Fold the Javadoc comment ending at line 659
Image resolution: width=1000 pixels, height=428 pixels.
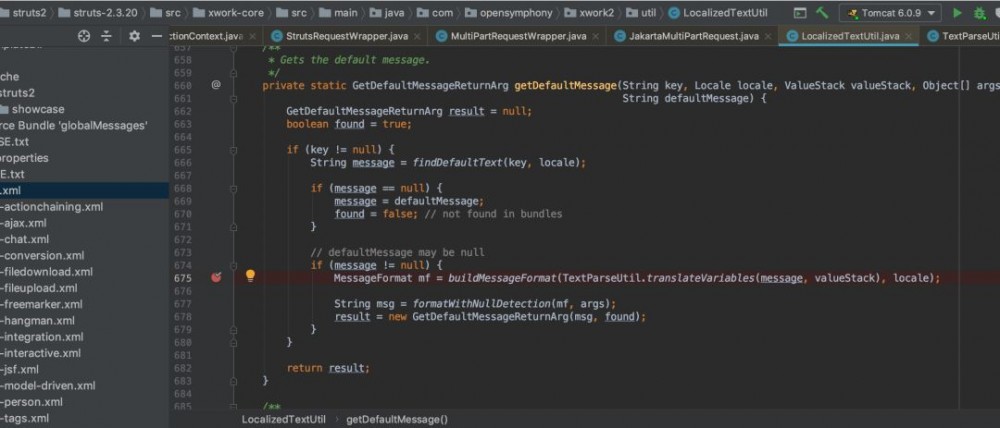233,73
